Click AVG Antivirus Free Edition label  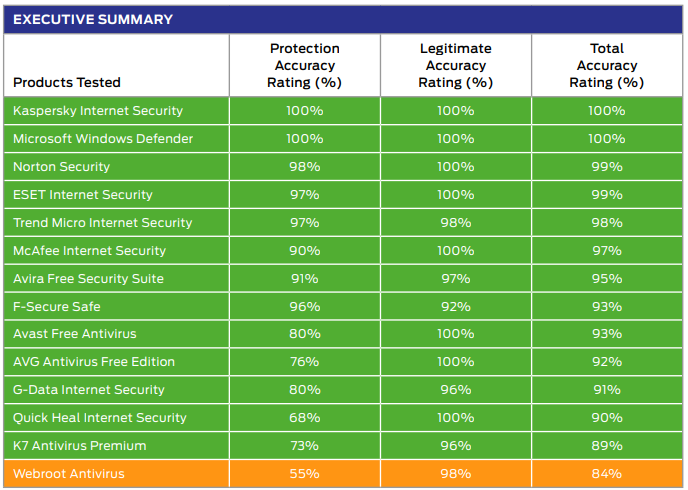(94, 361)
